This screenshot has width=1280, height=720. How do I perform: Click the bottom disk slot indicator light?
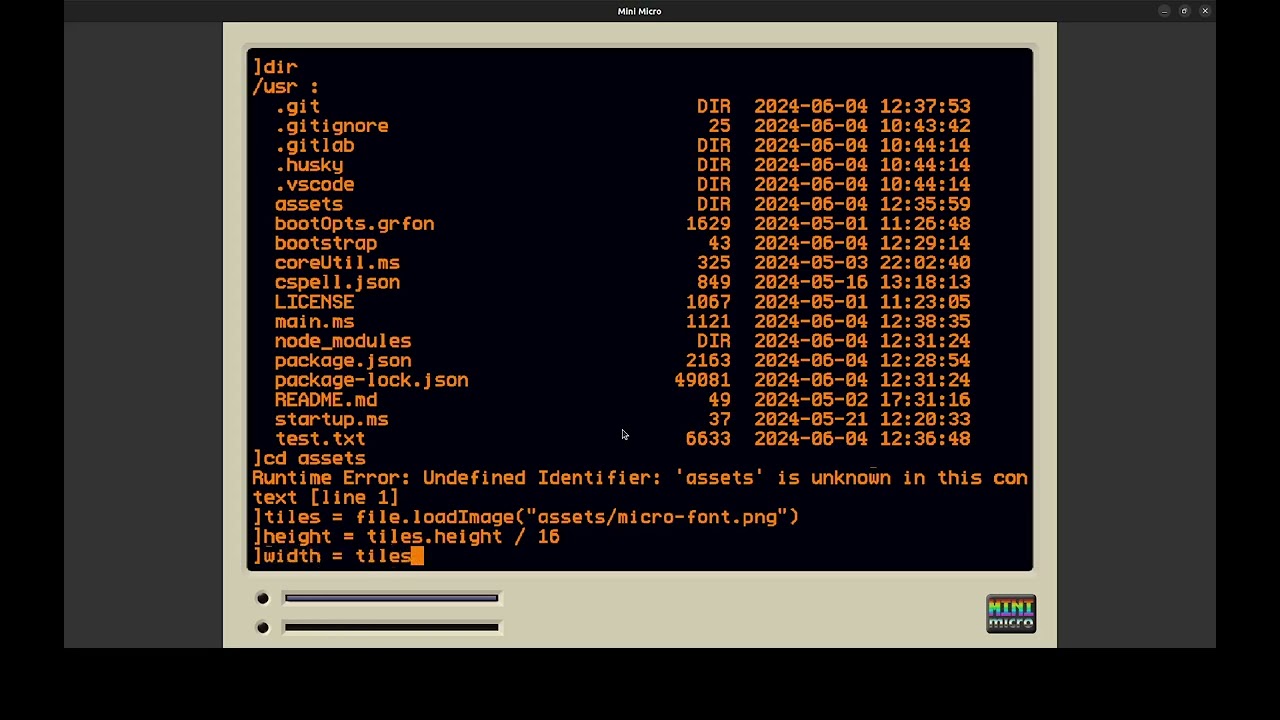263,627
